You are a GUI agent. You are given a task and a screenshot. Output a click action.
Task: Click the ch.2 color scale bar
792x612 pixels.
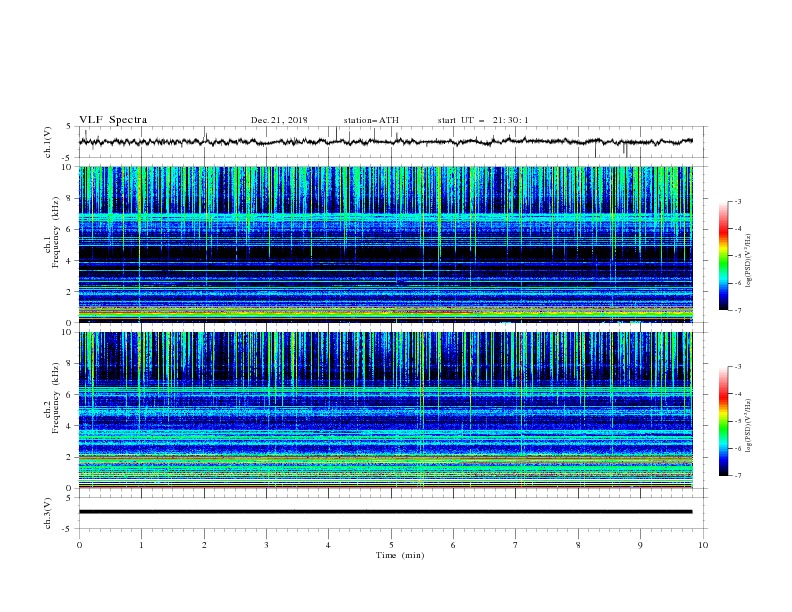pyautogui.click(x=724, y=421)
